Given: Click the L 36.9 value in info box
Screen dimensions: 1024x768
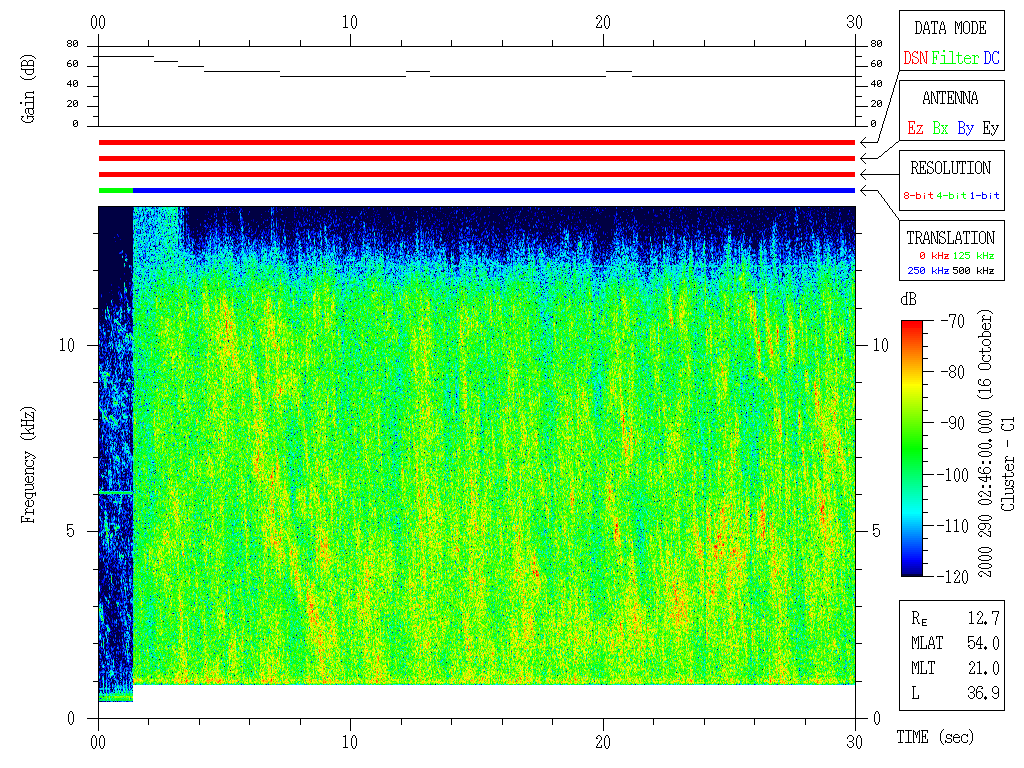Looking at the screenshot, I should (x=984, y=692).
